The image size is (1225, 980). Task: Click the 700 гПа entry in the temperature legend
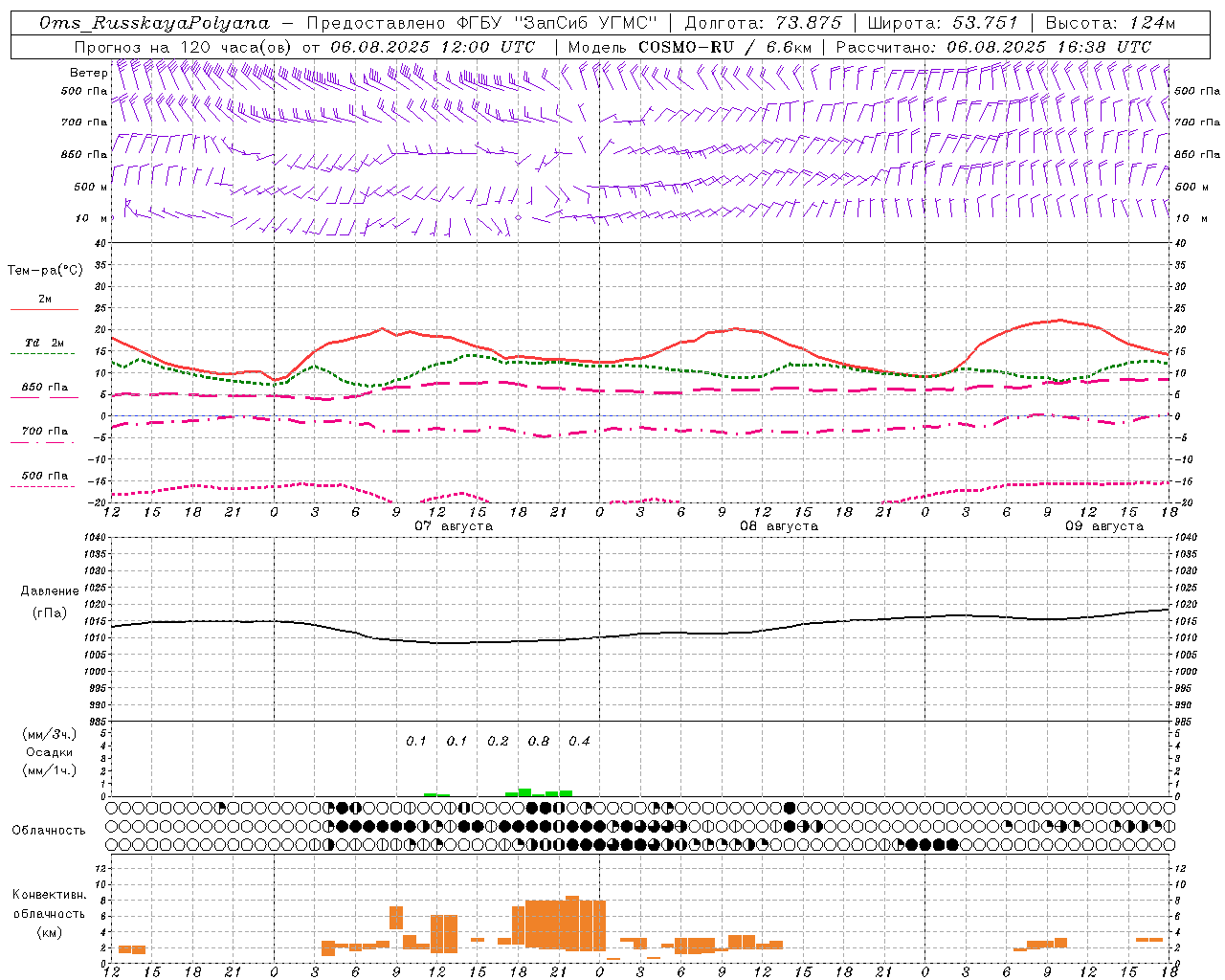[x=44, y=431]
